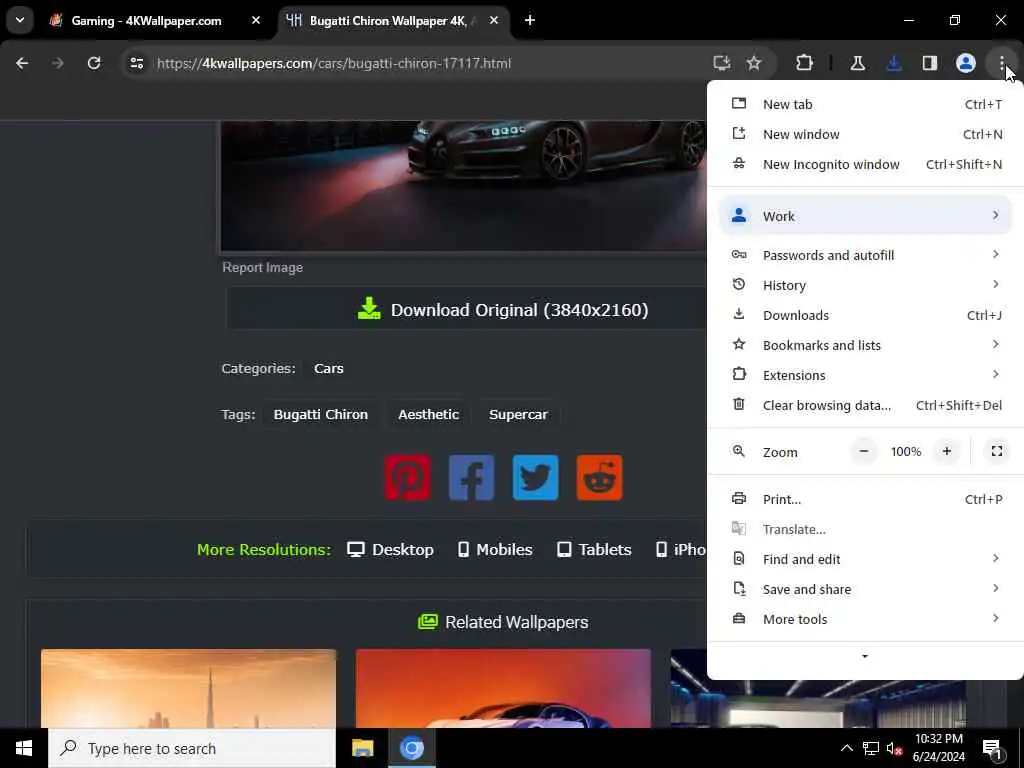1024x768 pixels.
Task: Click the Bugatti Chiron wallpaper preview image
Action: pos(464,186)
